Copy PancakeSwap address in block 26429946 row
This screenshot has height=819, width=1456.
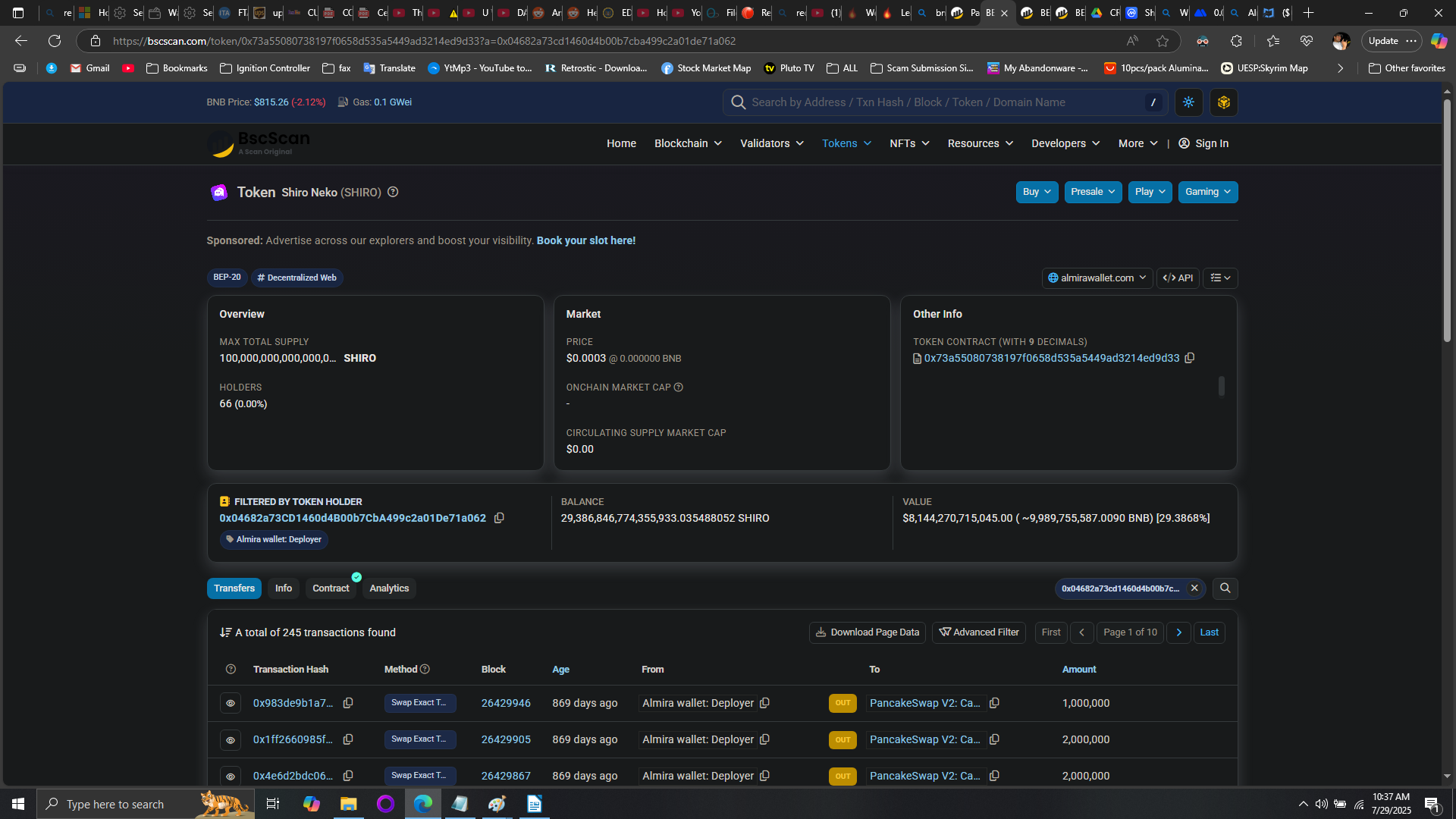[x=994, y=703]
